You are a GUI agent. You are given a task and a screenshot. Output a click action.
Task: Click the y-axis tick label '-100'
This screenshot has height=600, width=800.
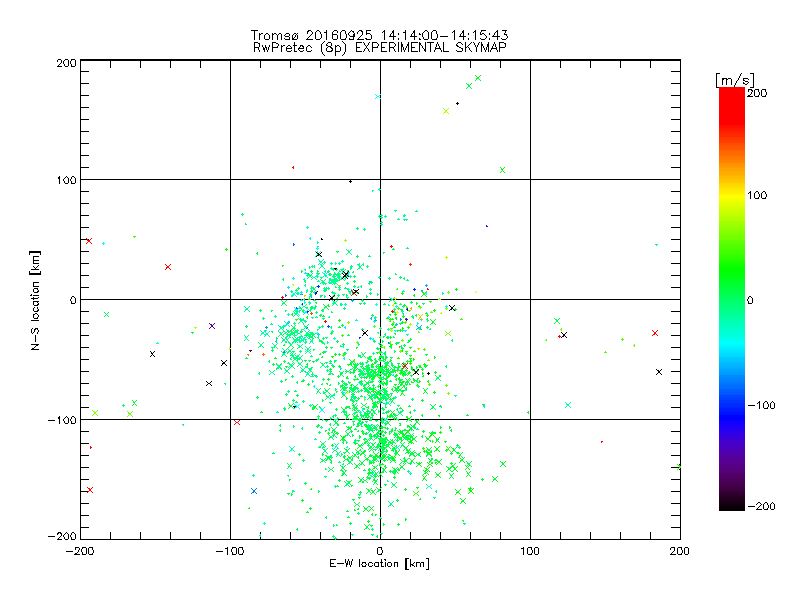[62, 420]
